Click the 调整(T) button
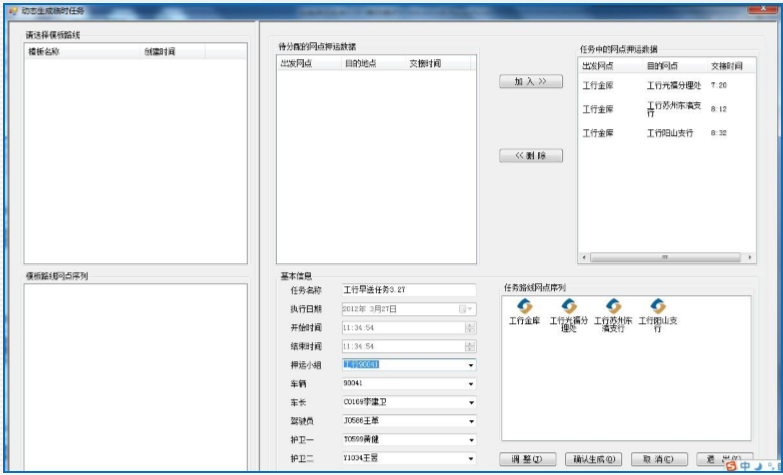 point(527,459)
